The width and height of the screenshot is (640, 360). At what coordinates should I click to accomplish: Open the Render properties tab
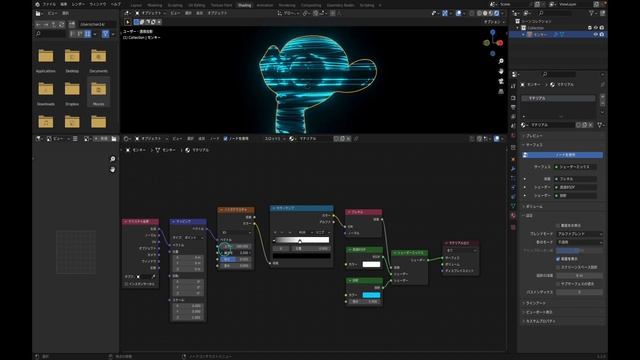(x=513, y=98)
